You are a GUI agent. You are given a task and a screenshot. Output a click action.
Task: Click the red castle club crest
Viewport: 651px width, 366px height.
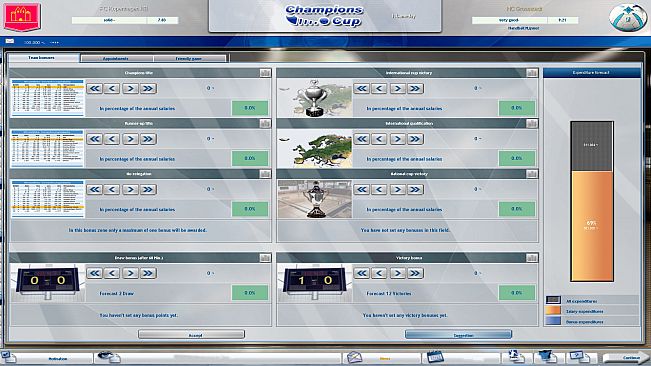pos(22,17)
